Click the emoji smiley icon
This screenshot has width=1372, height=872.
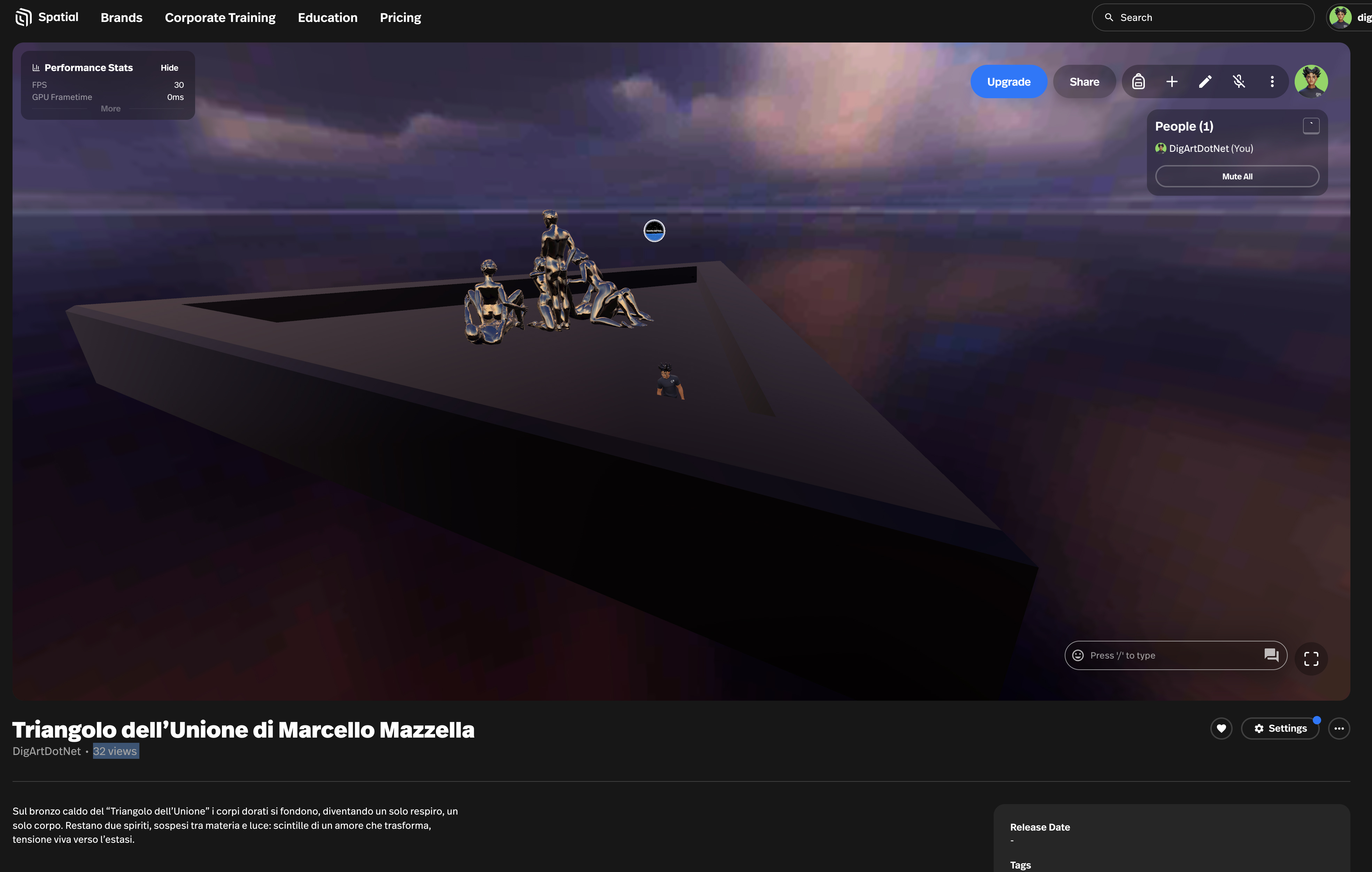point(1078,655)
